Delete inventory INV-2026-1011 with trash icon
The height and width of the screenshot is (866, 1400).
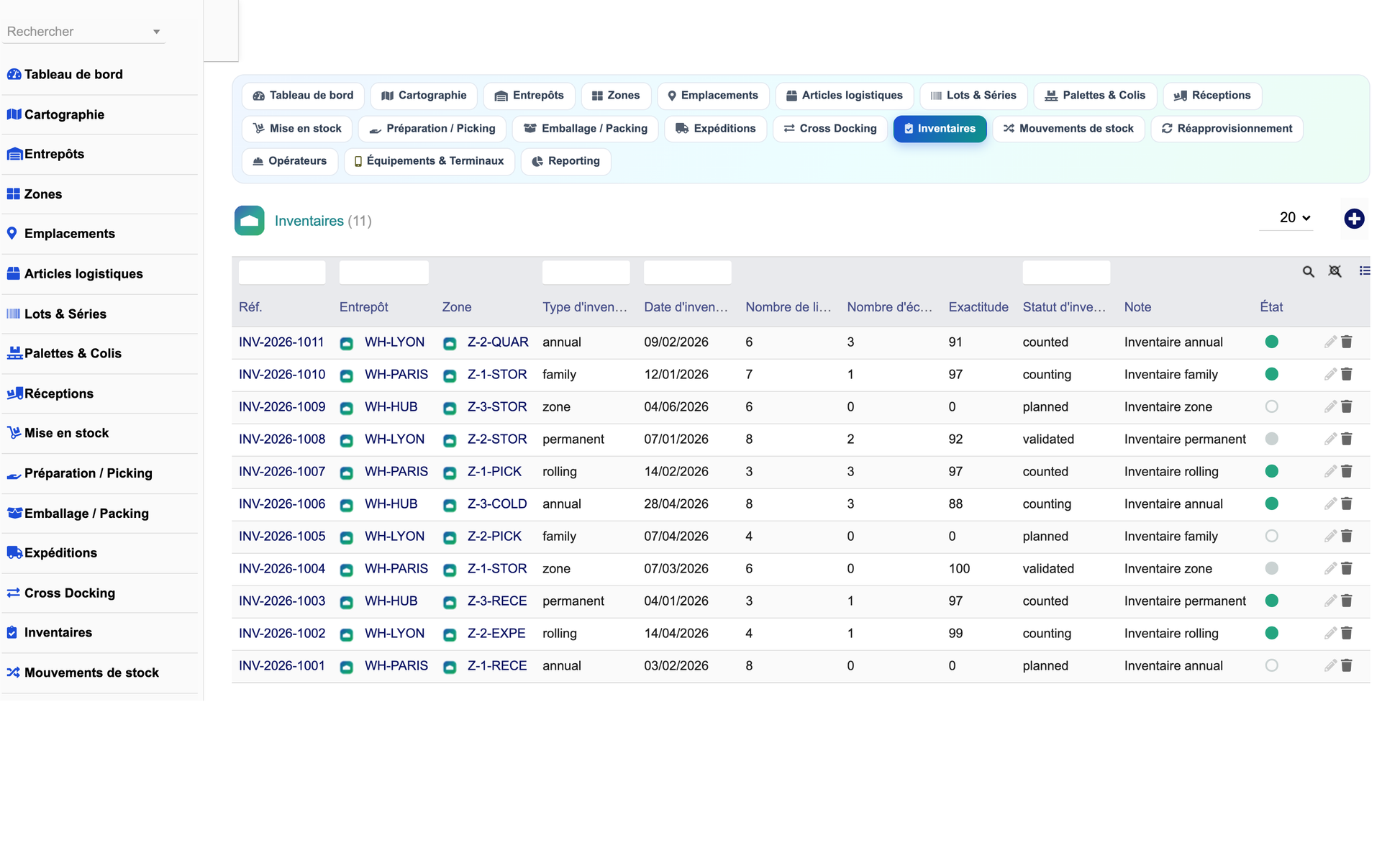pyautogui.click(x=1347, y=342)
